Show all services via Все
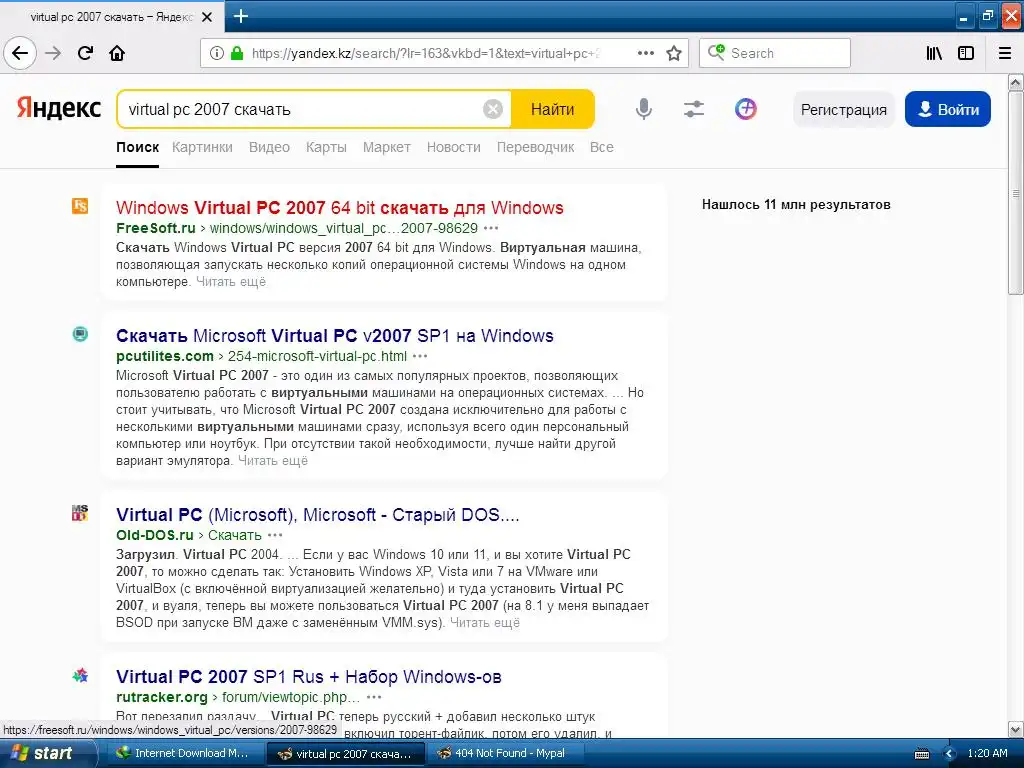Viewport: 1024px width, 768px height. [601, 147]
